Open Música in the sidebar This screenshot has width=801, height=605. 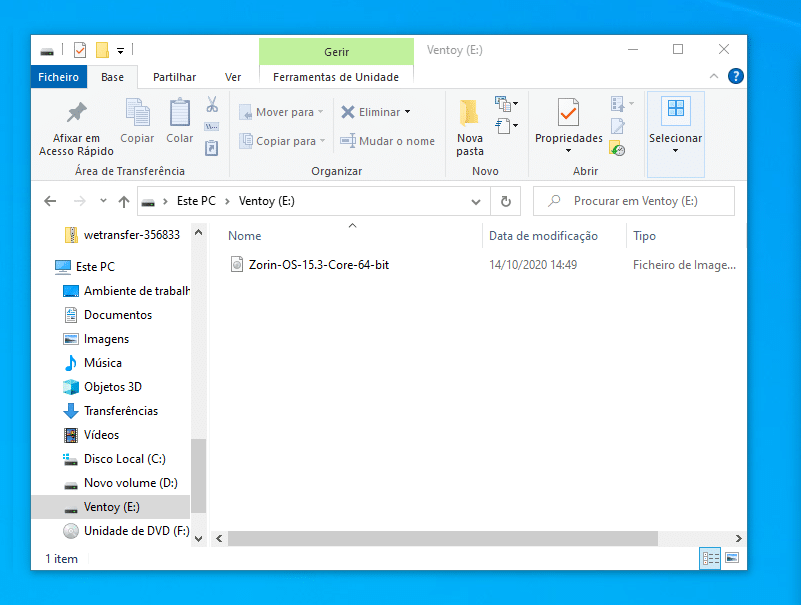pos(92,363)
